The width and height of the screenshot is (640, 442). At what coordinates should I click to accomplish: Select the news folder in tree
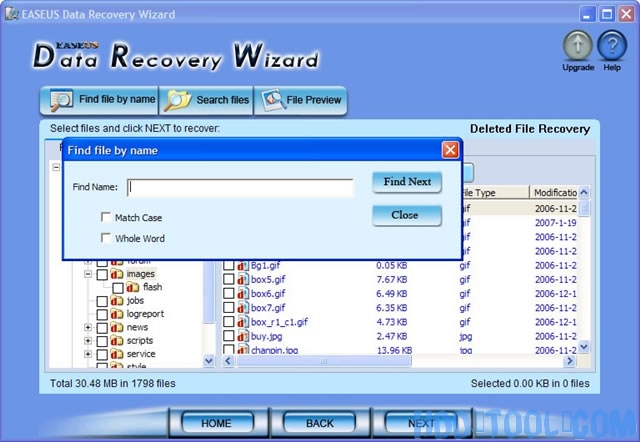[137, 327]
